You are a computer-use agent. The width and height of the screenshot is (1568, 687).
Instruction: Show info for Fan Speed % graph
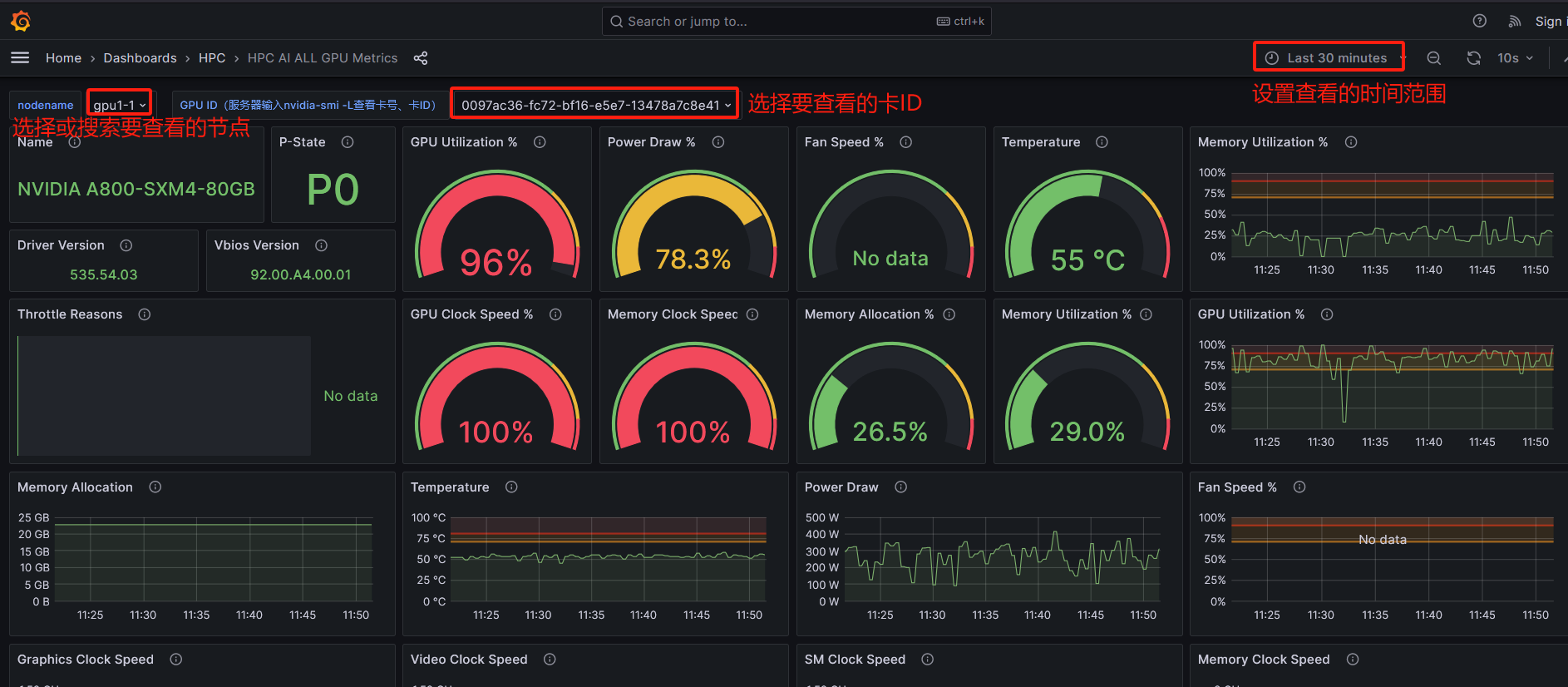click(1299, 487)
